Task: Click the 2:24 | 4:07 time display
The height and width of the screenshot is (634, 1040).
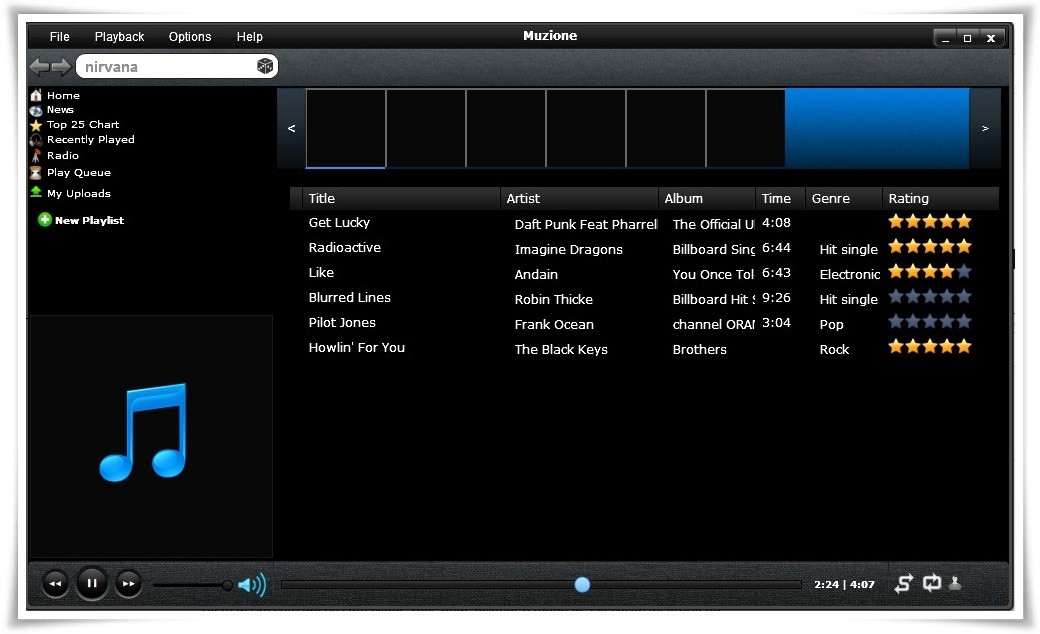Action: tap(844, 585)
